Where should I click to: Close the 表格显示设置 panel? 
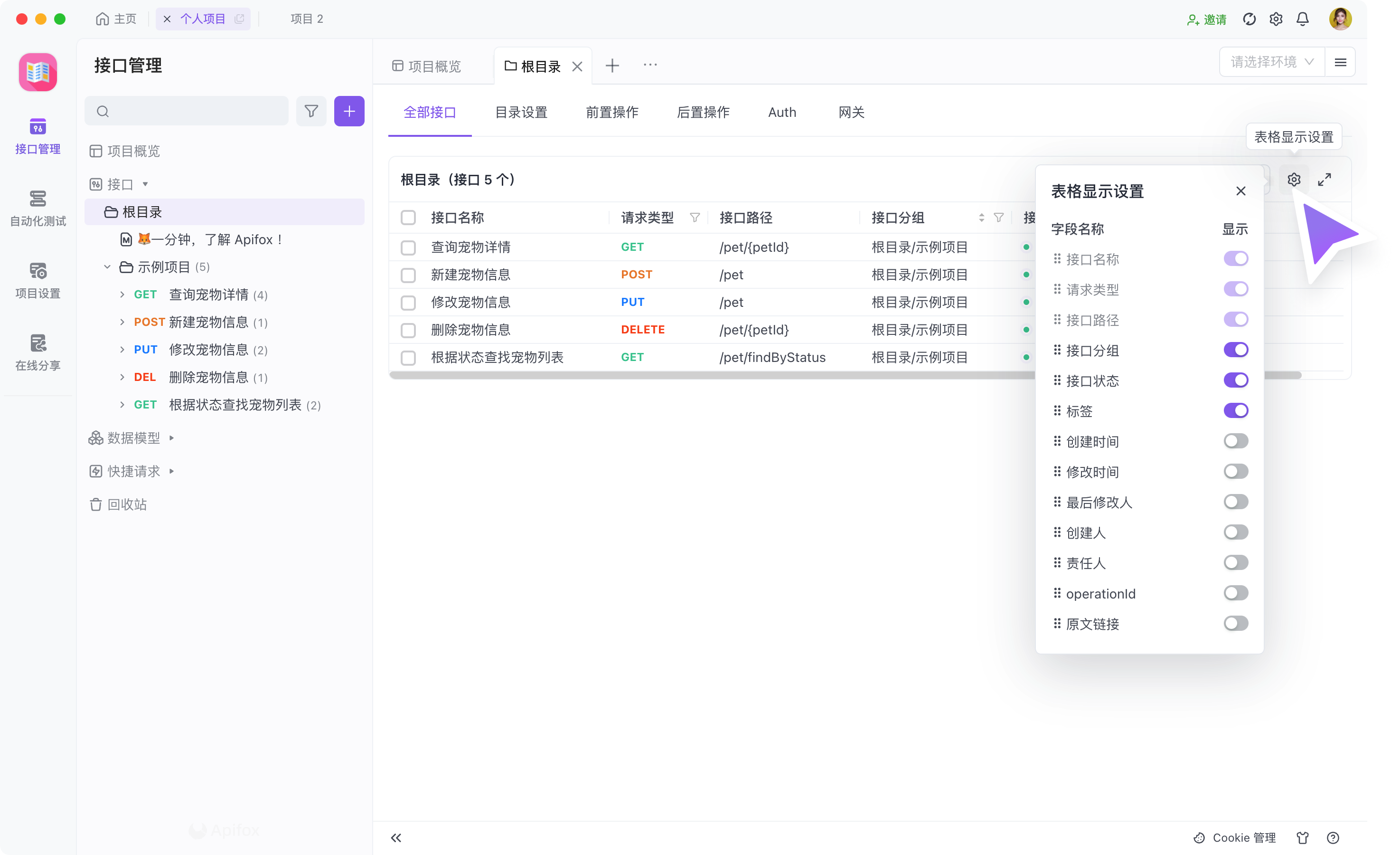pyautogui.click(x=1241, y=191)
